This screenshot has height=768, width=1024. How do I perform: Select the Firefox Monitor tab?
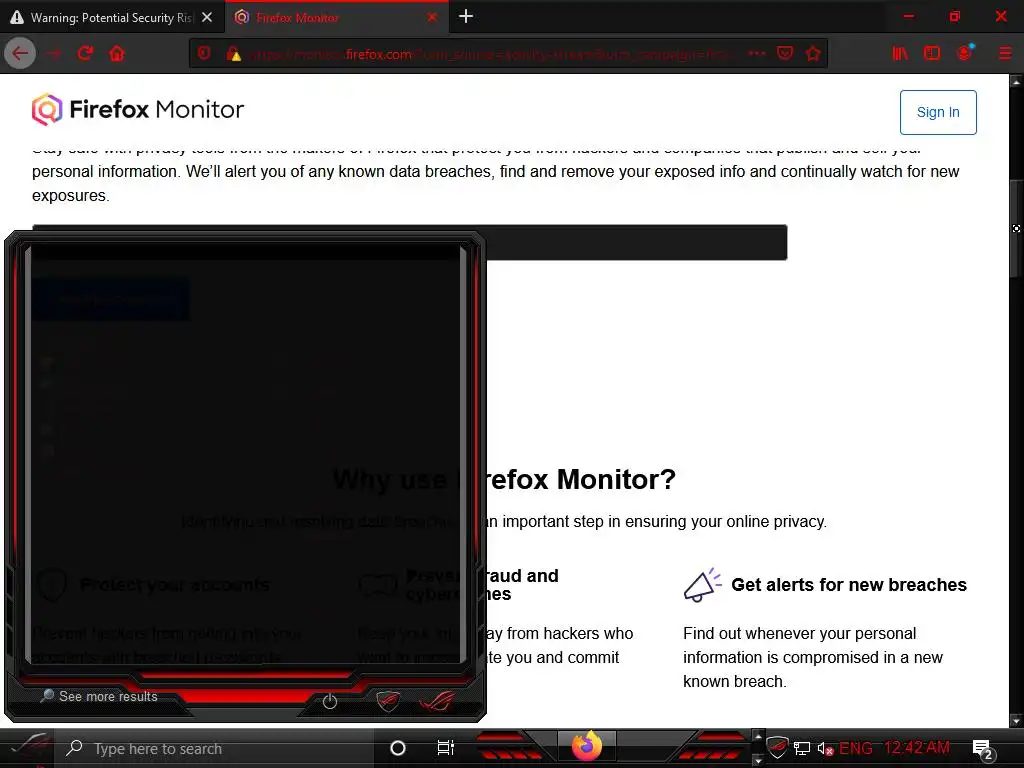tap(336, 18)
